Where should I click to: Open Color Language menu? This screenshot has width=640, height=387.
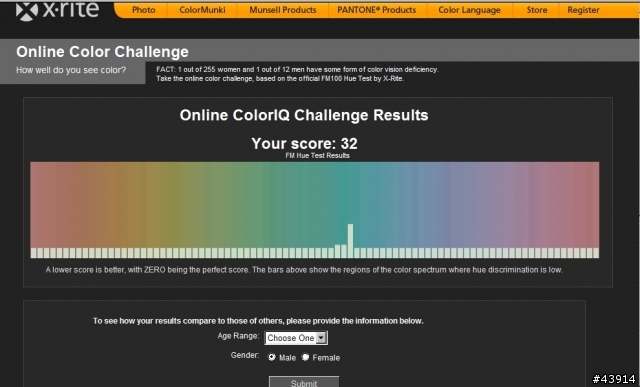(469, 10)
